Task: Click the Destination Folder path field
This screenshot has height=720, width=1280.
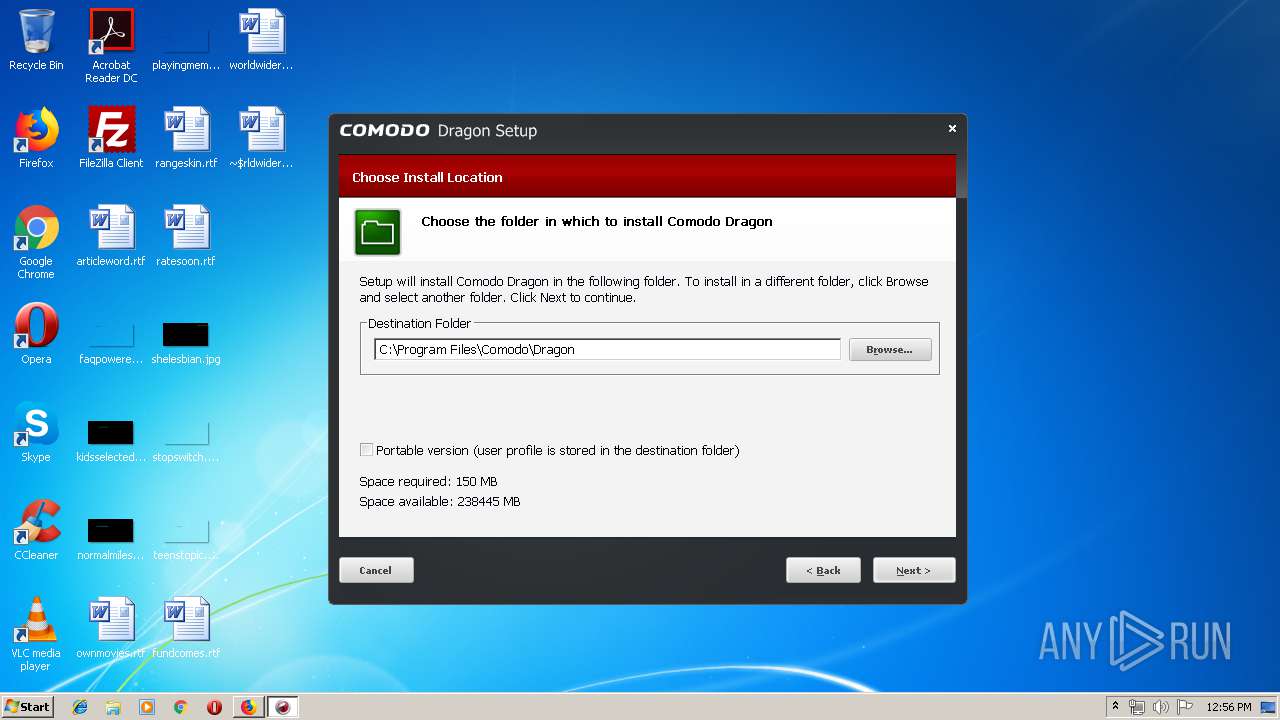Action: (608, 349)
